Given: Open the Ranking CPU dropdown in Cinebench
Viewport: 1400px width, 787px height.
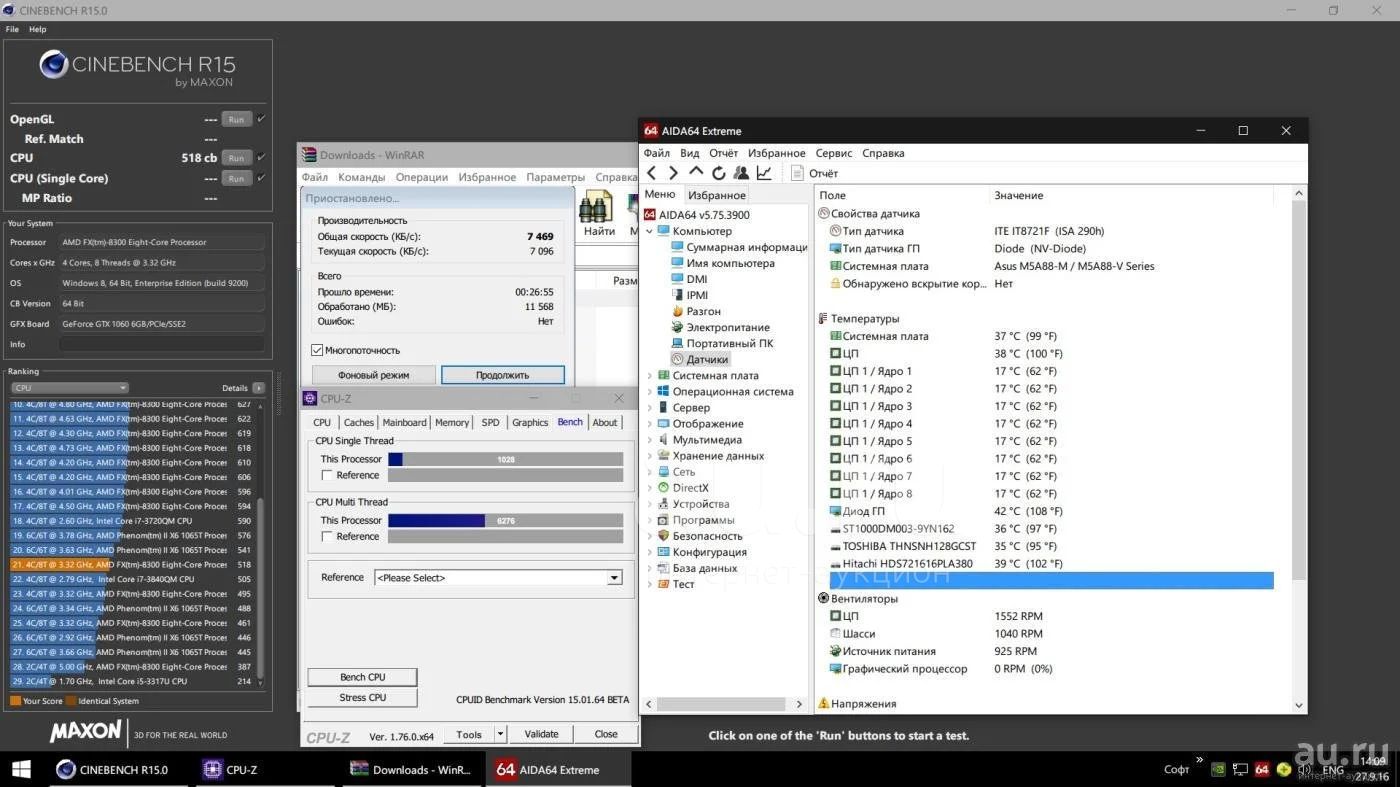Looking at the screenshot, I should point(70,388).
